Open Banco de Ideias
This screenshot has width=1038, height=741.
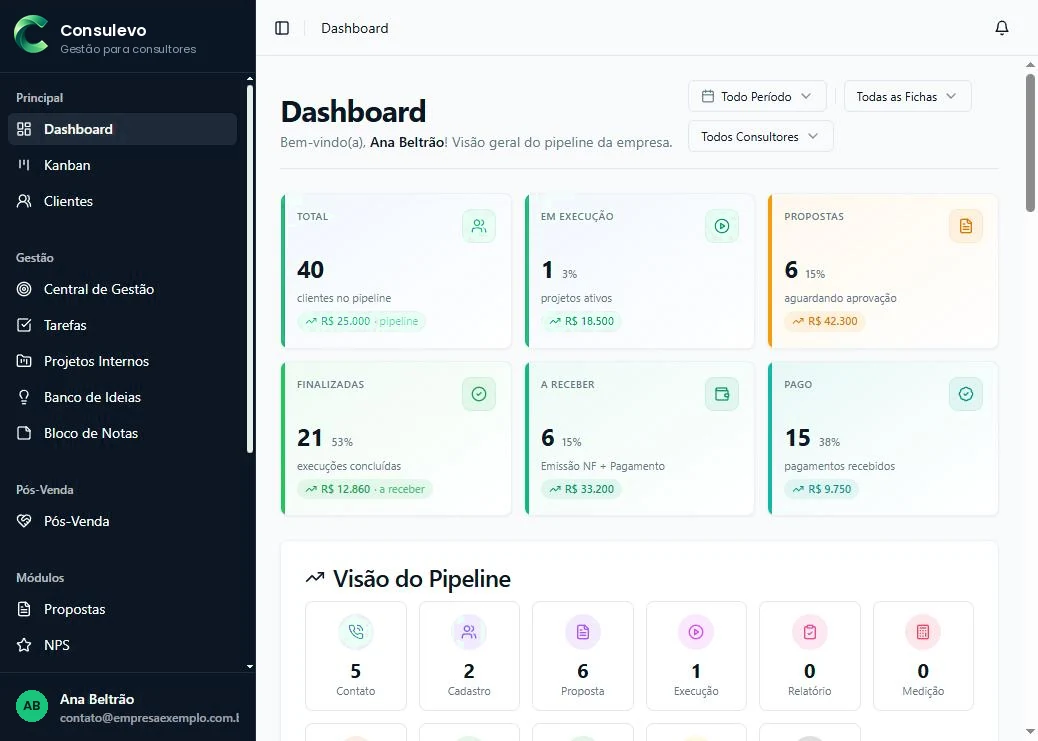click(x=122, y=397)
